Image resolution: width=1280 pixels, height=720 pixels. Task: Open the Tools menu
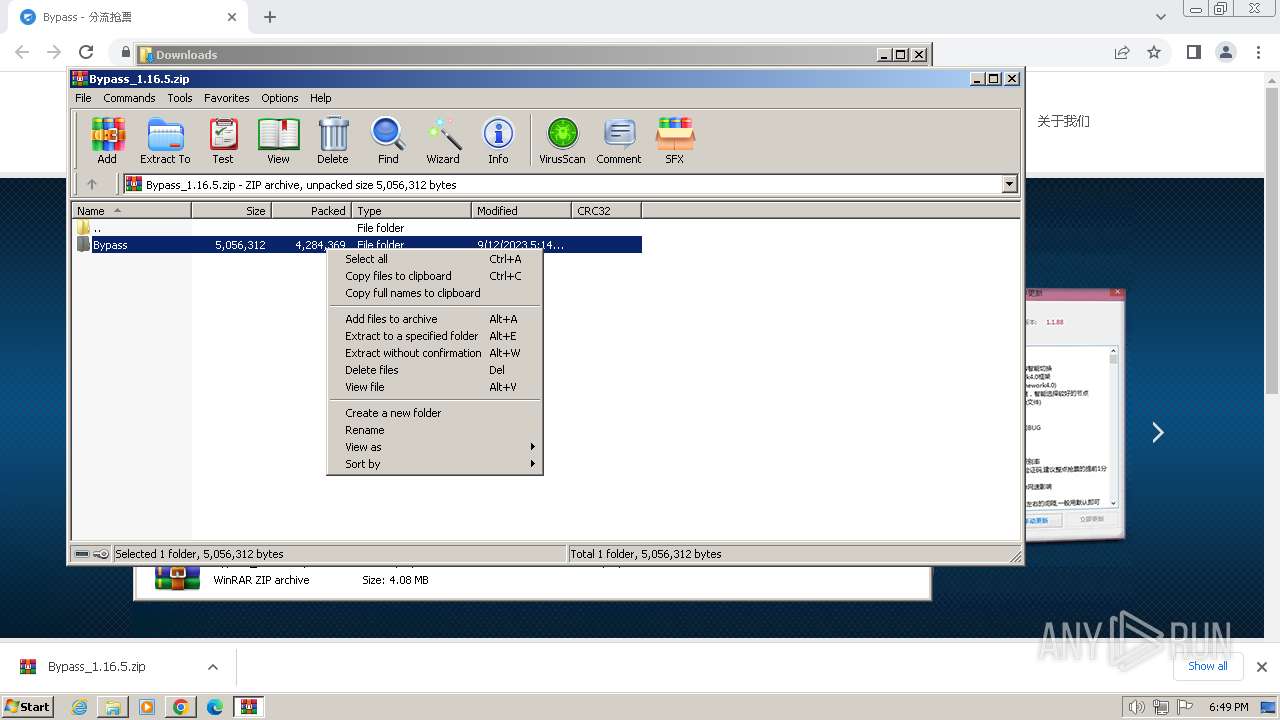pyautogui.click(x=180, y=98)
